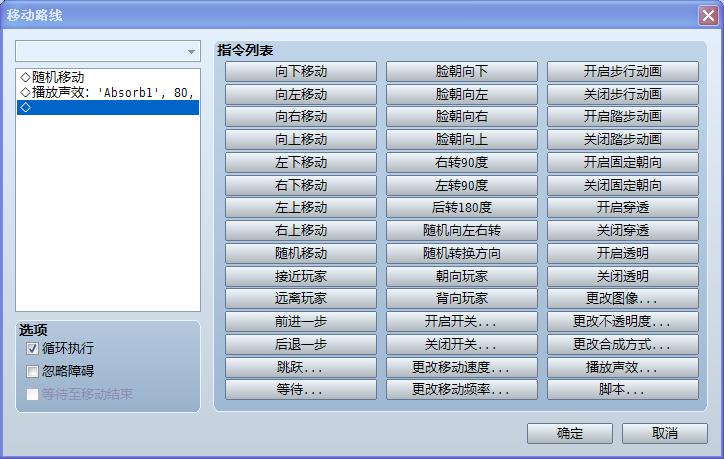Open the 更改图像... dialog

[x=623, y=299]
